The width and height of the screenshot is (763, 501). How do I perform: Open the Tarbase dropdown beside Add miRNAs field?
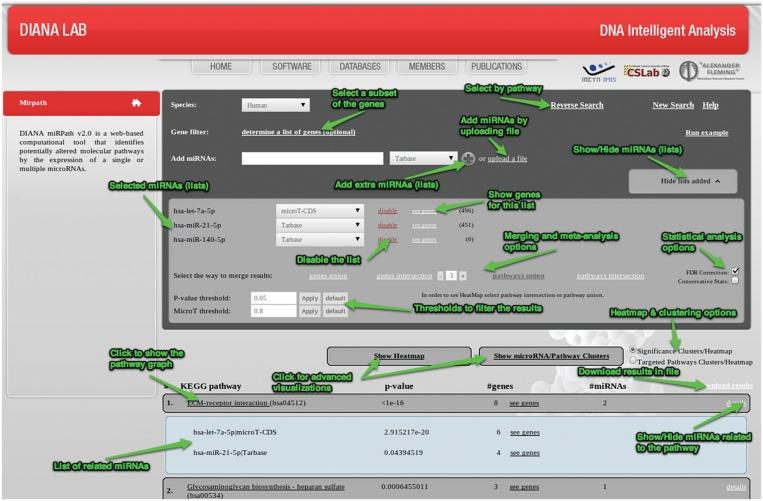423,159
